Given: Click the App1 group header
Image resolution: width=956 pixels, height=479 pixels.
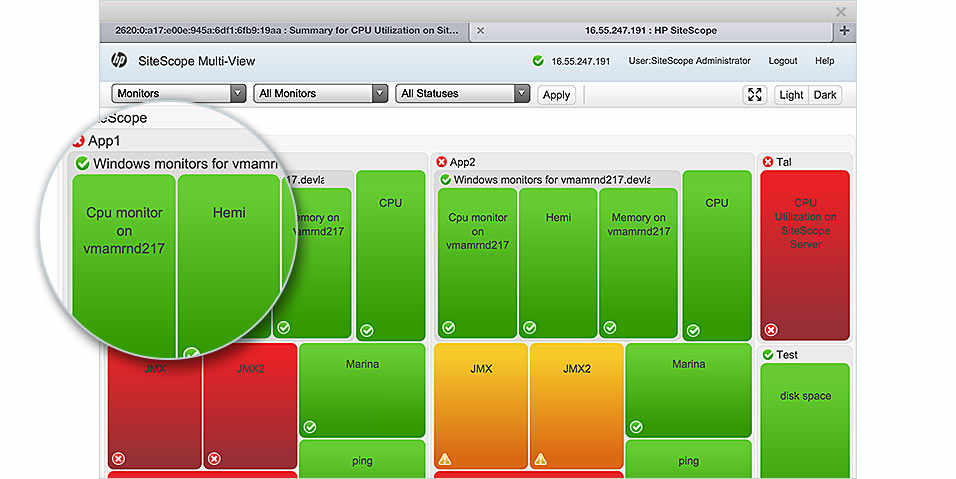Looking at the screenshot, I should [x=104, y=141].
